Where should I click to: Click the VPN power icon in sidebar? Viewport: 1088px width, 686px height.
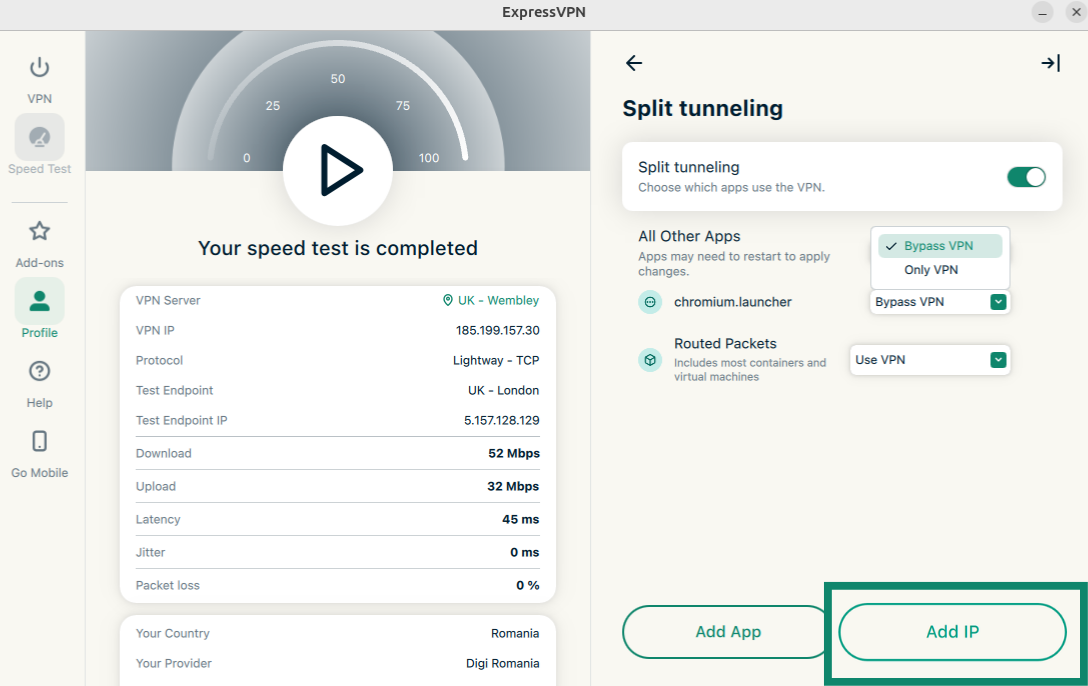point(39,68)
